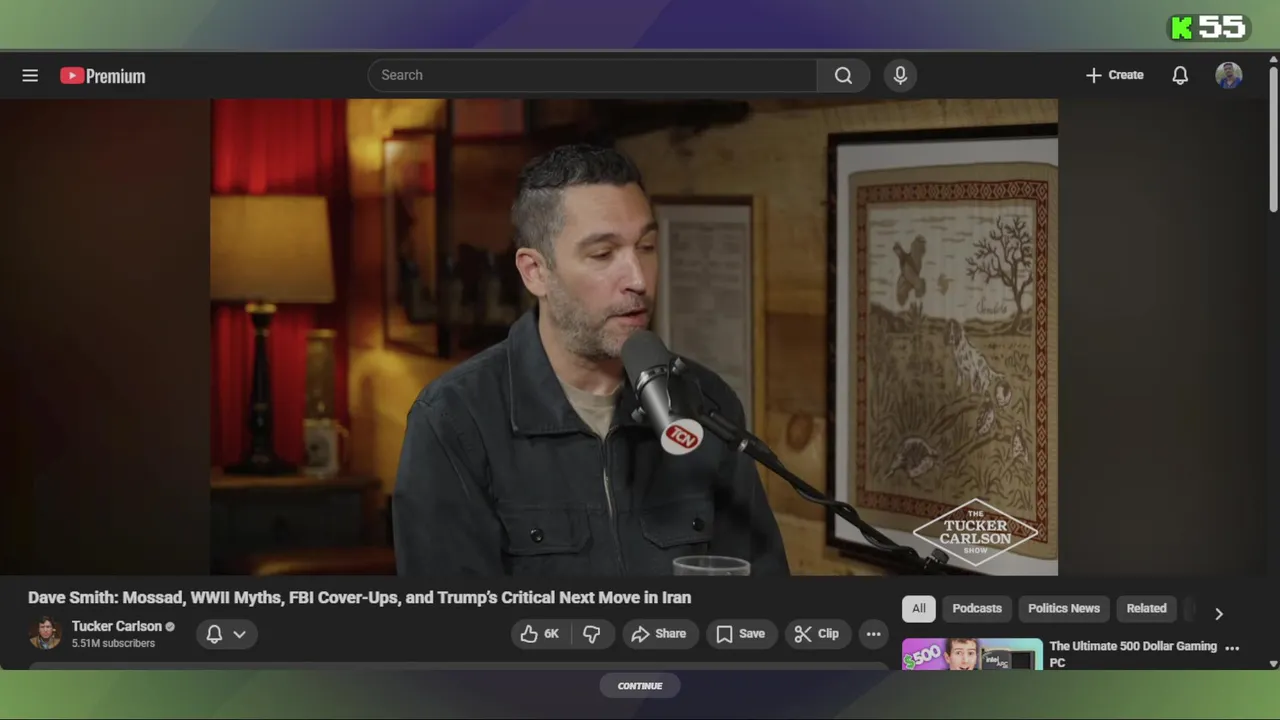Share the video
The width and height of the screenshot is (1280, 720).
pos(658,633)
